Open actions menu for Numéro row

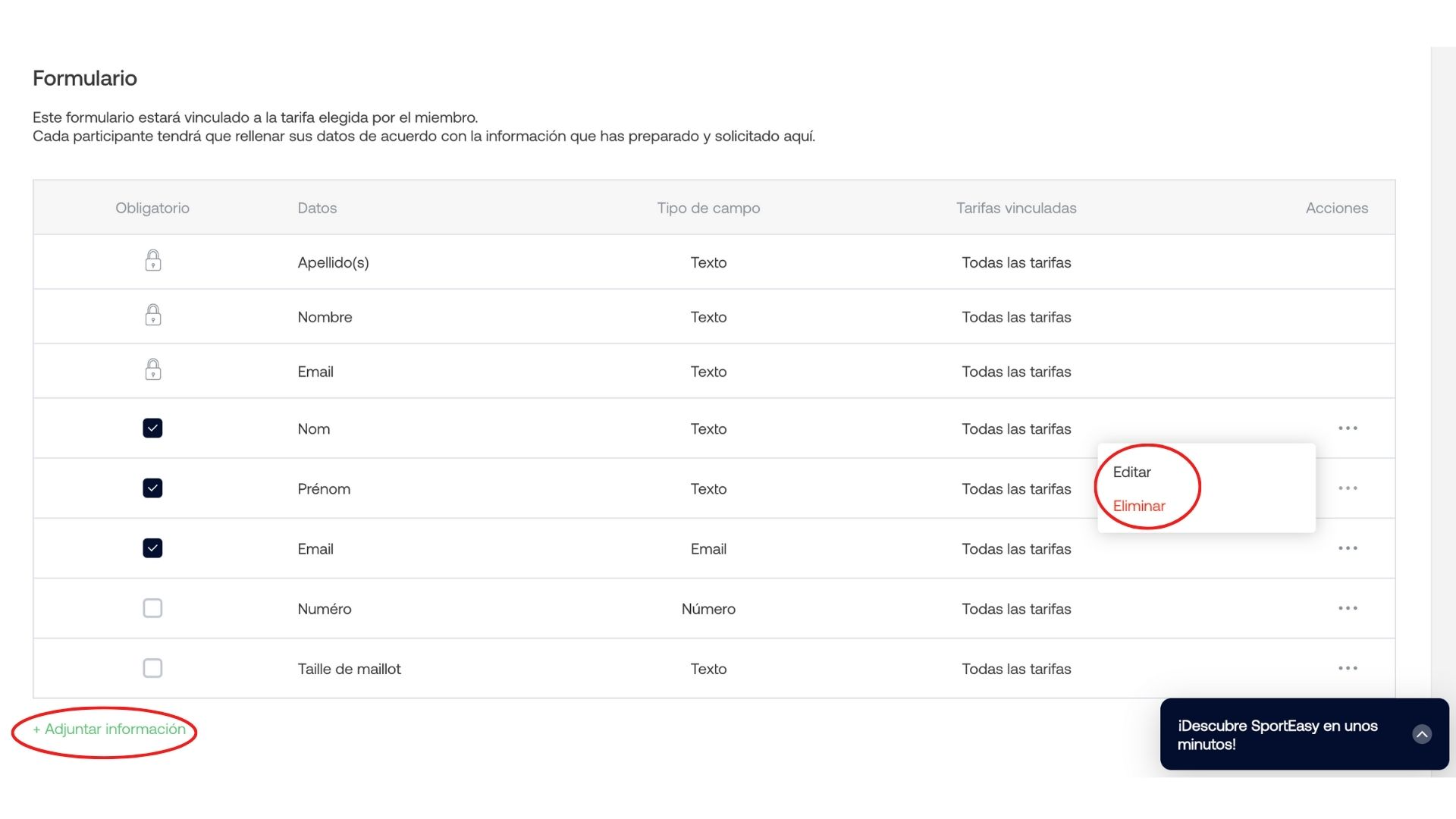tap(1348, 608)
